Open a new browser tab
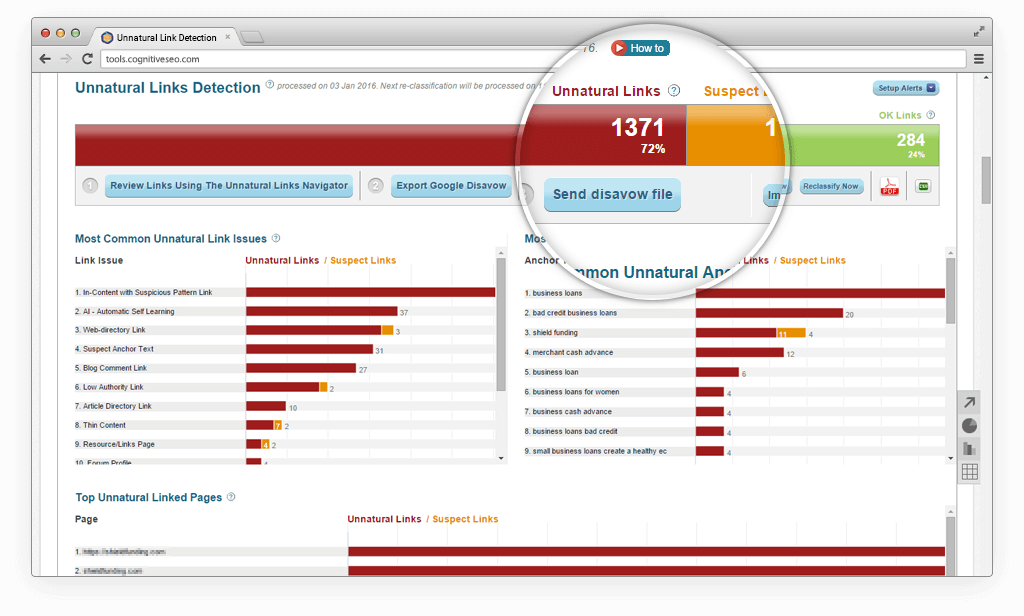Image resolution: width=1024 pixels, height=616 pixels. click(252, 37)
